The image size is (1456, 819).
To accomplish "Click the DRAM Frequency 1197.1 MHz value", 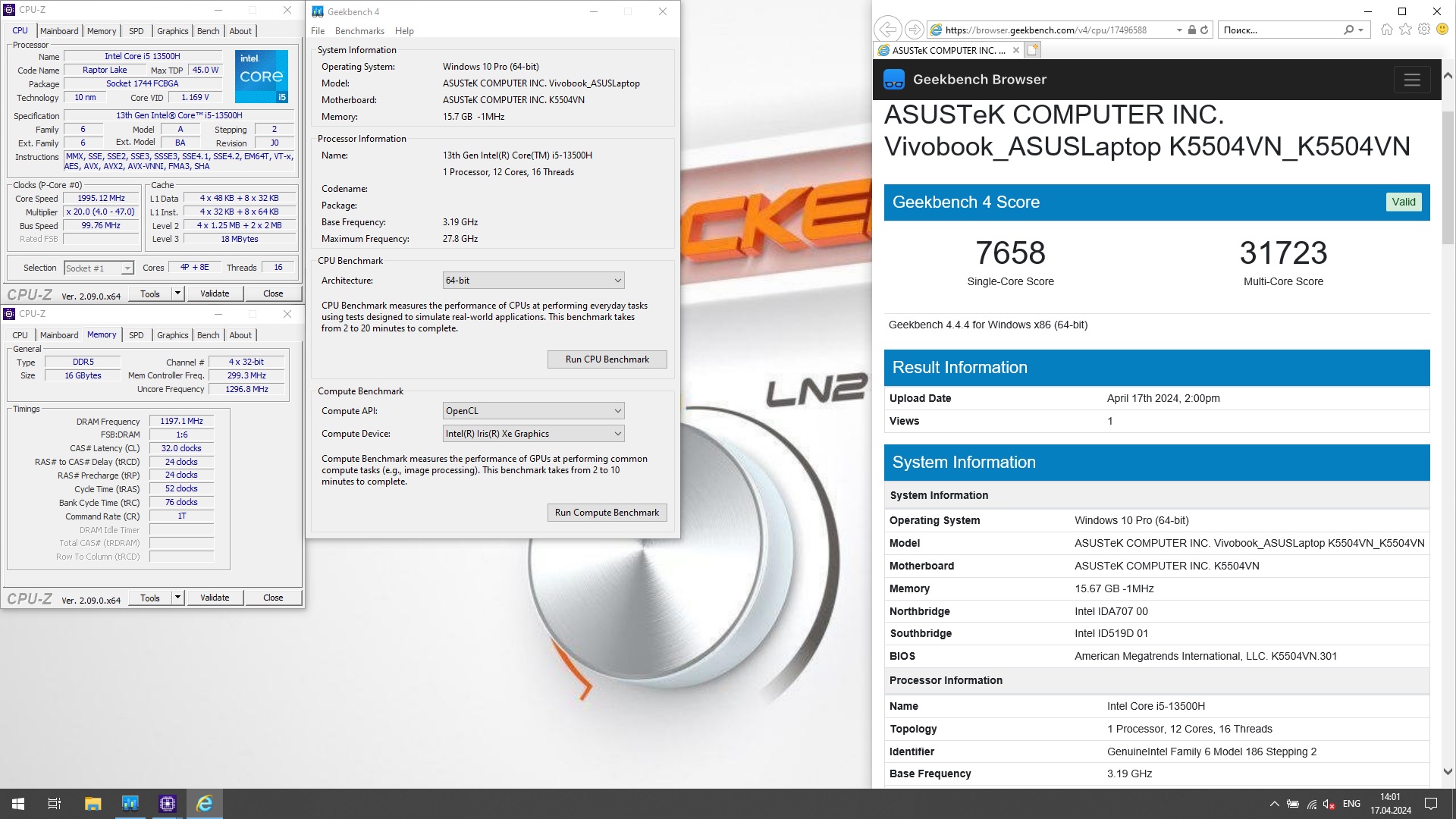I will [x=181, y=421].
